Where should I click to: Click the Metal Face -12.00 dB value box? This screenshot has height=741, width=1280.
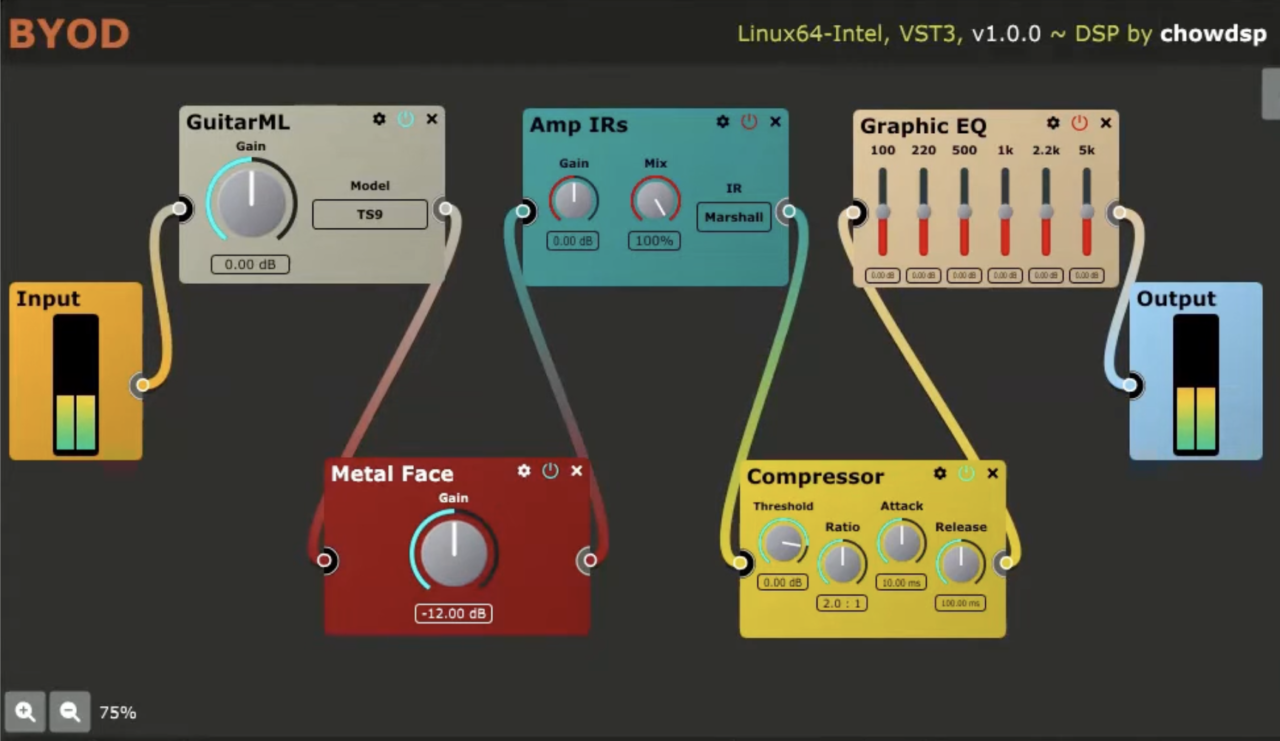pyautogui.click(x=454, y=613)
